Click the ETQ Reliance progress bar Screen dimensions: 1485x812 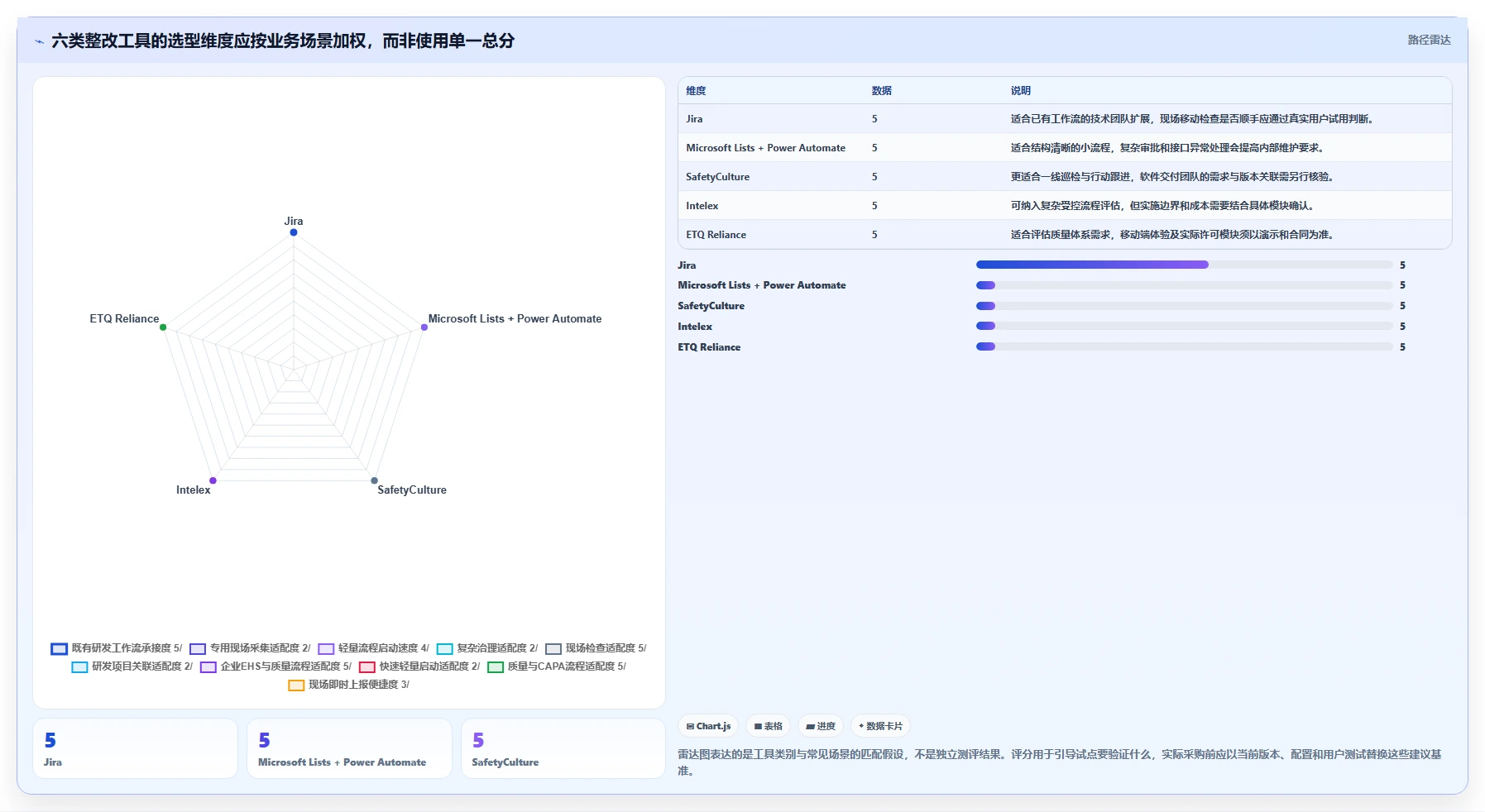[x=1184, y=347]
